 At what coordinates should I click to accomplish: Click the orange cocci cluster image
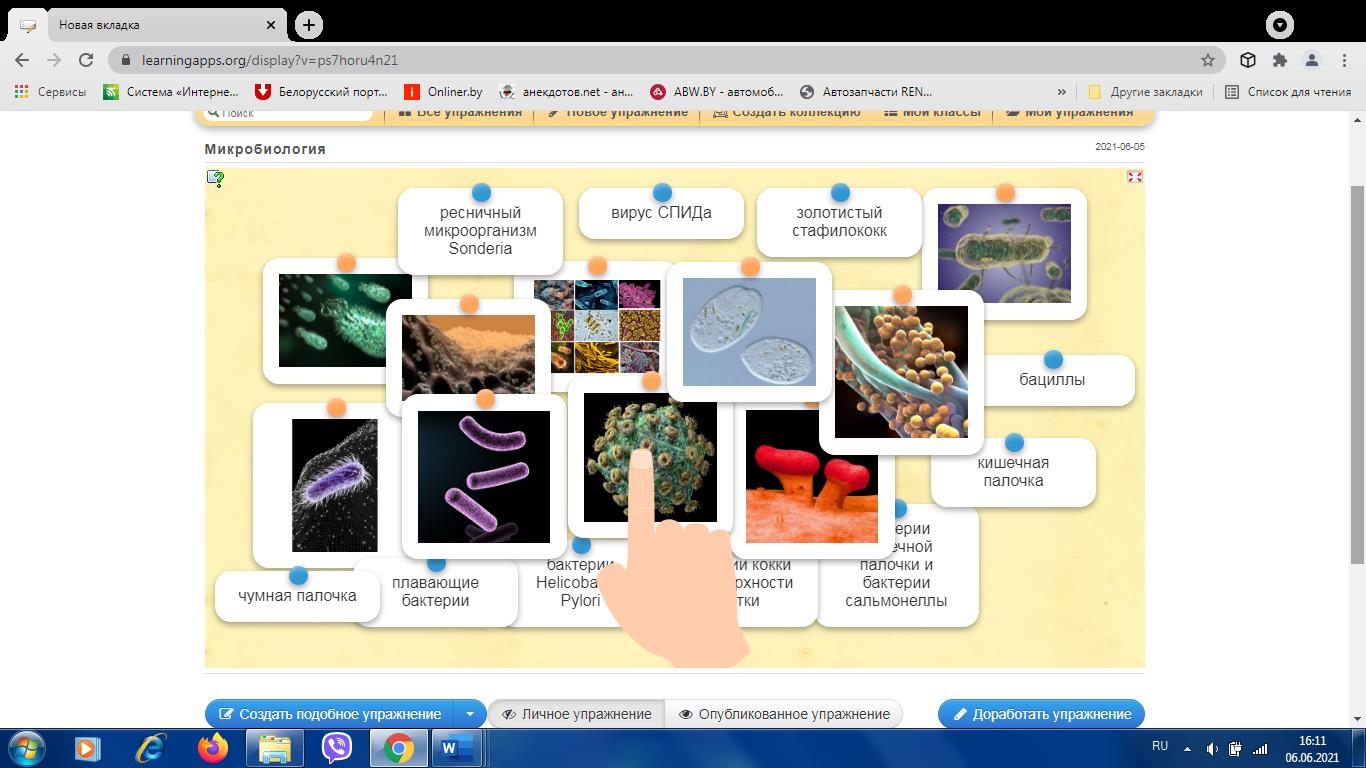pos(901,372)
